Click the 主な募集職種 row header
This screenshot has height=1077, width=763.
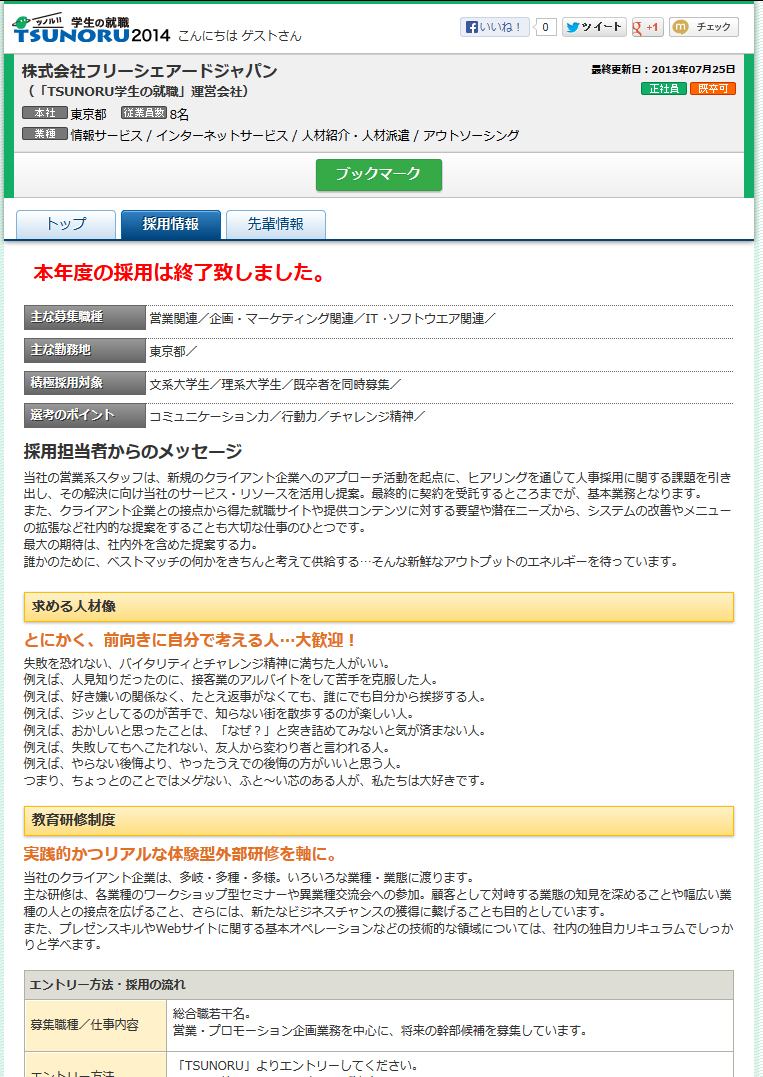85,317
